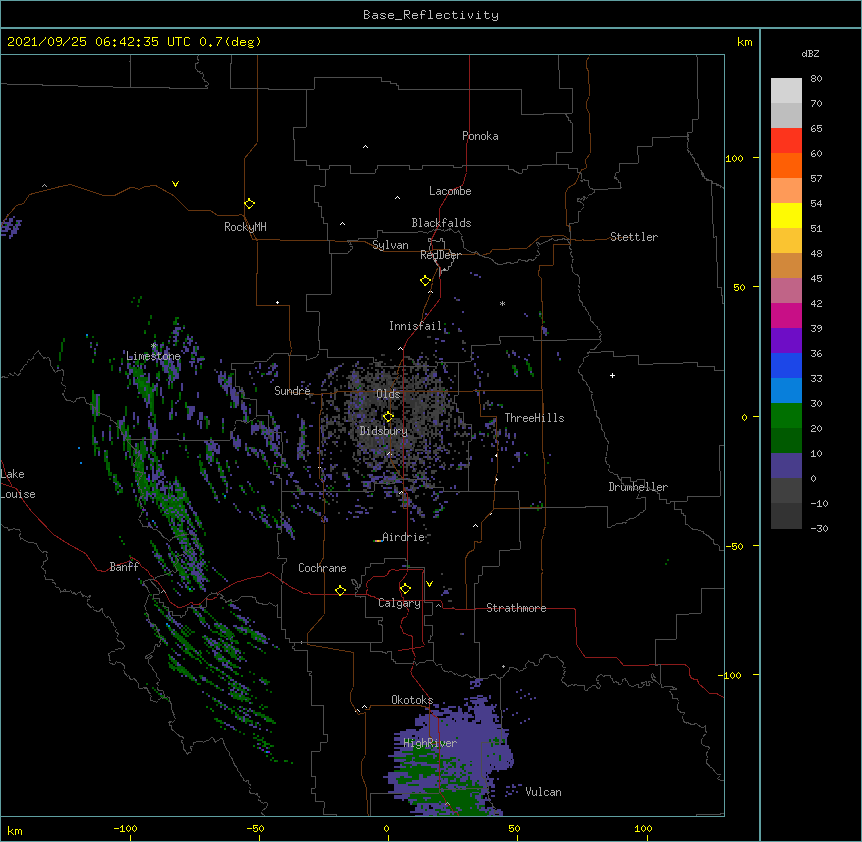The height and width of the screenshot is (842, 862).
Task: Click the yellow marker near RockyMH
Action: pos(249,204)
